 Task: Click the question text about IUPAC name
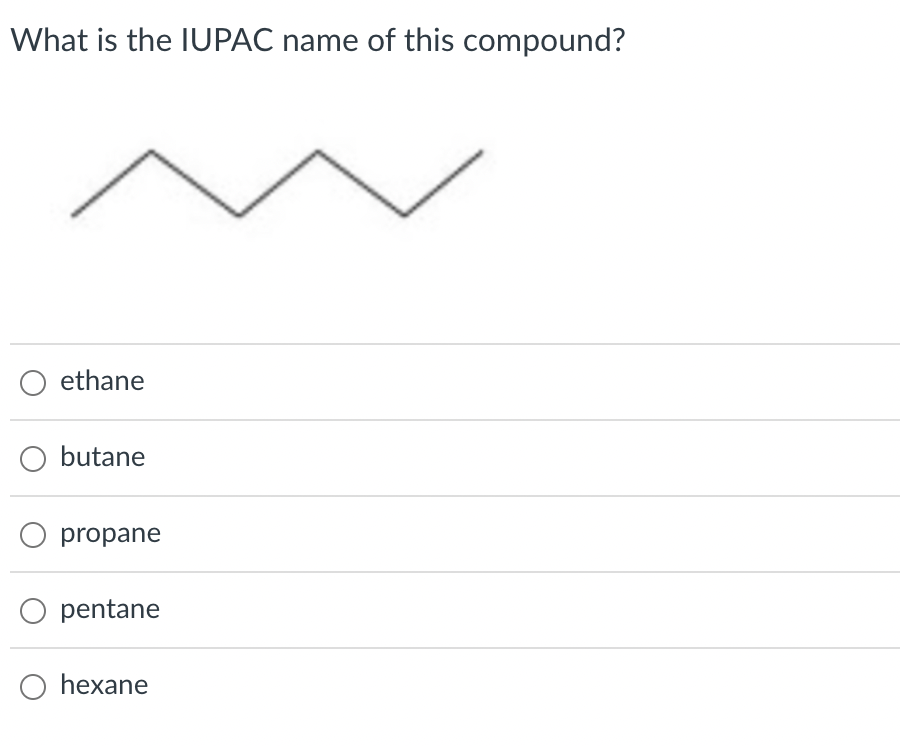[x=320, y=40]
